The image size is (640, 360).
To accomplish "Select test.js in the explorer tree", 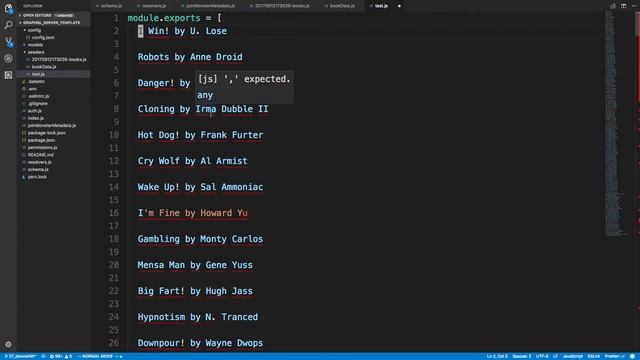I will [38, 74].
